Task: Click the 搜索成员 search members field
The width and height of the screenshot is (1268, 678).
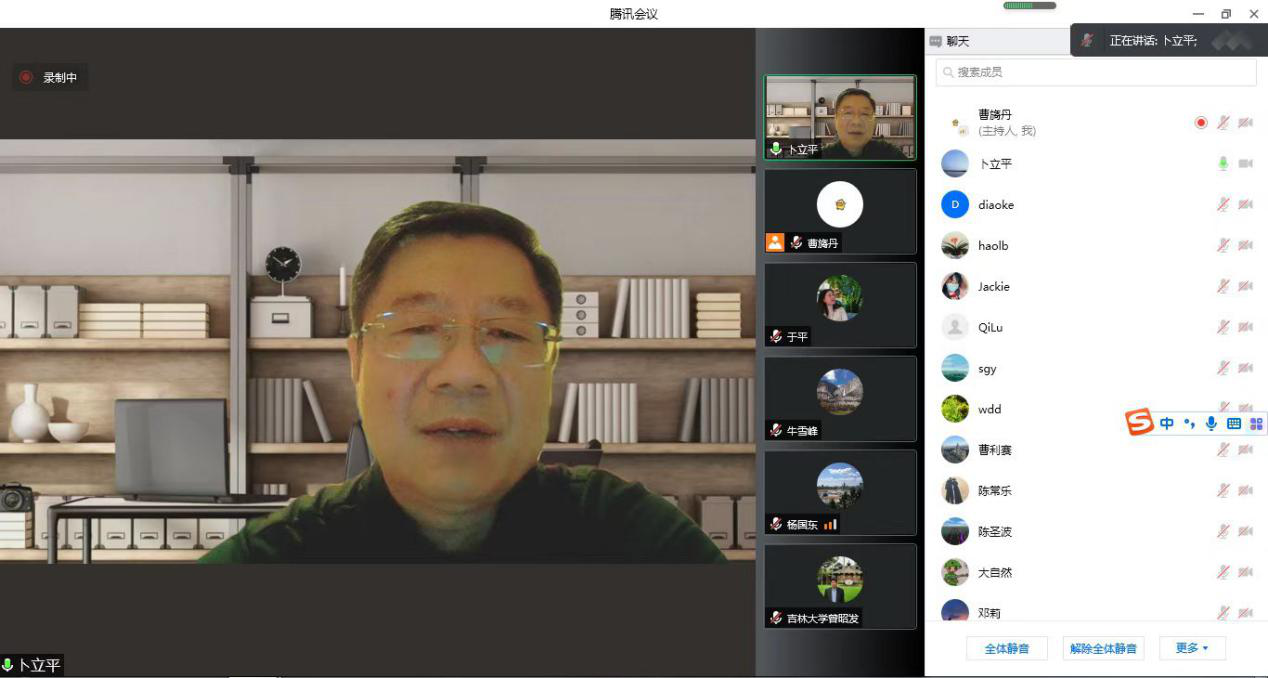Action: 1096,72
